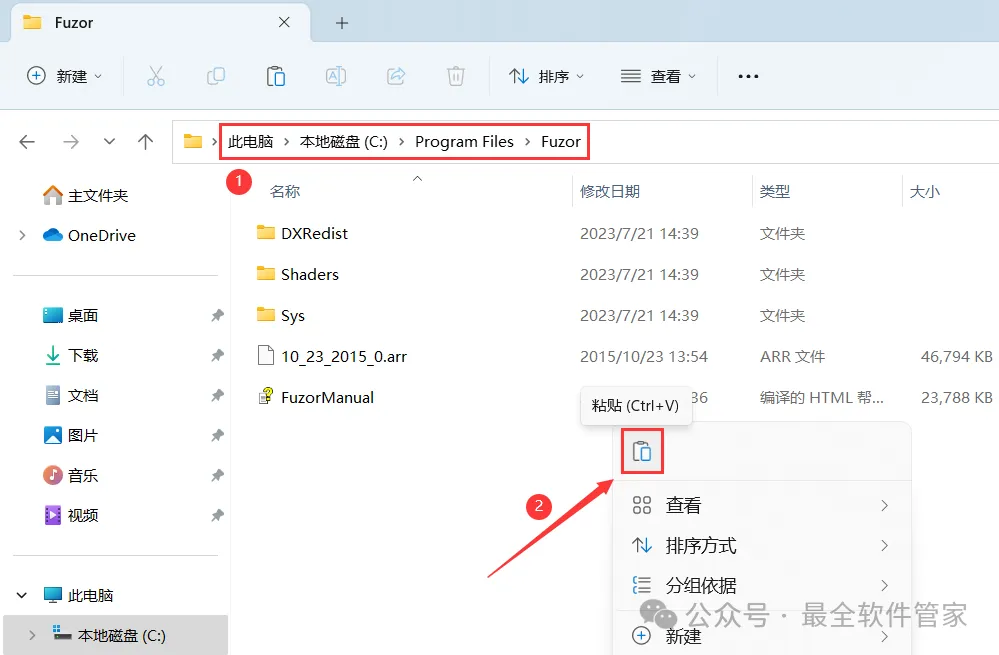
Task: Click the Share icon in toolbar
Action: 396,76
